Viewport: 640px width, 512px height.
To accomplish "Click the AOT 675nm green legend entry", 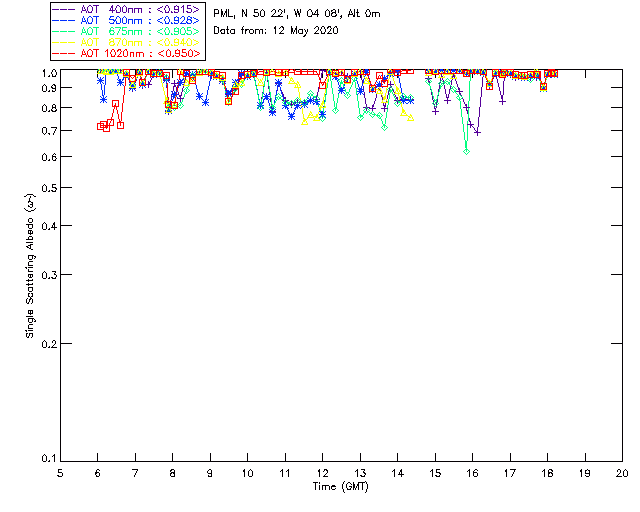I will click(x=126, y=31).
